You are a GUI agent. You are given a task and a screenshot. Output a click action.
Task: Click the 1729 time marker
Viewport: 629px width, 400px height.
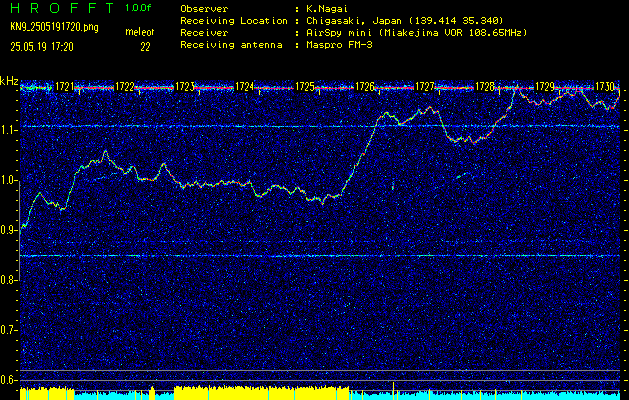[x=545, y=87]
